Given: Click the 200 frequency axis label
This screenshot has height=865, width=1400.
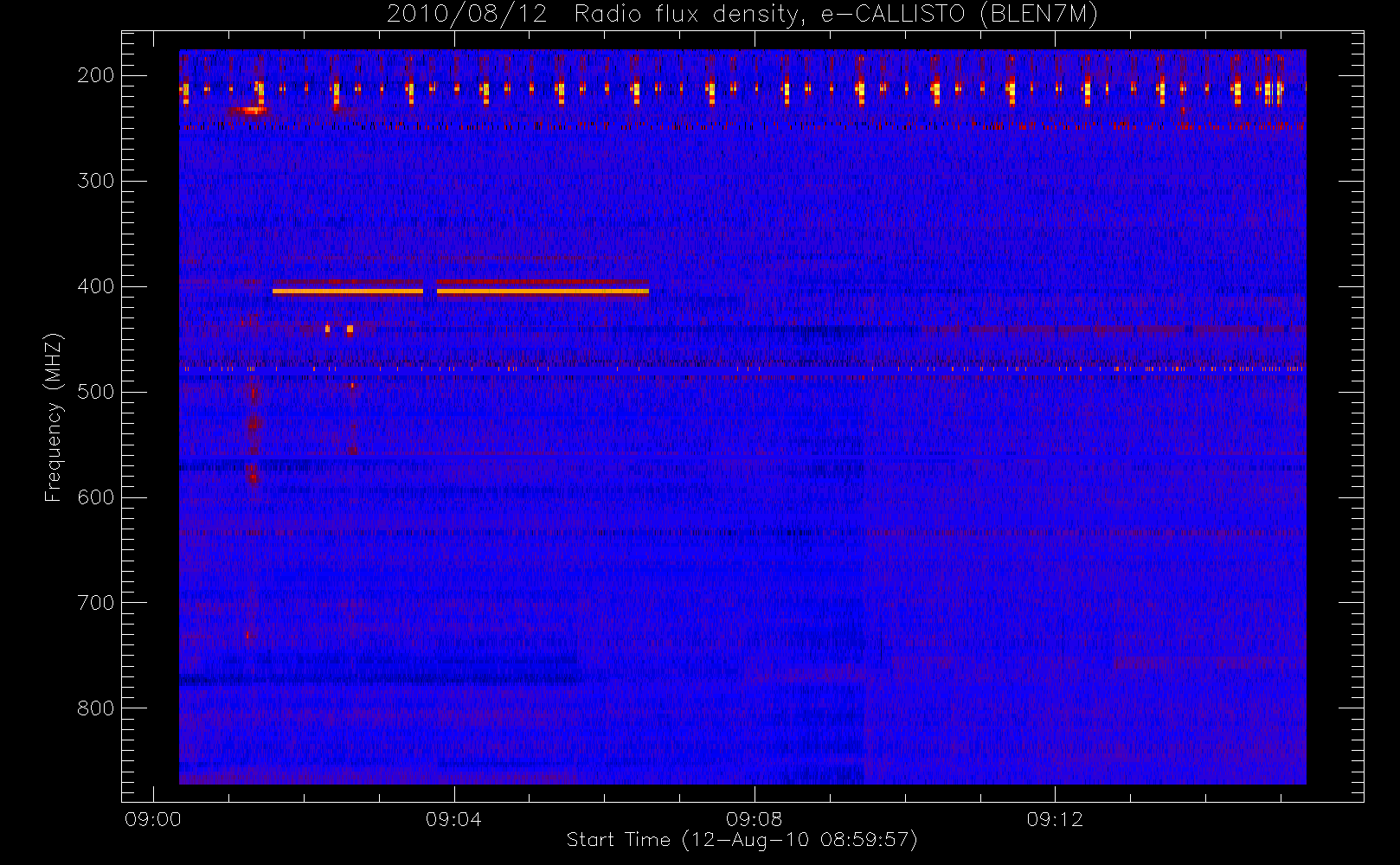Looking at the screenshot, I should tap(96, 75).
